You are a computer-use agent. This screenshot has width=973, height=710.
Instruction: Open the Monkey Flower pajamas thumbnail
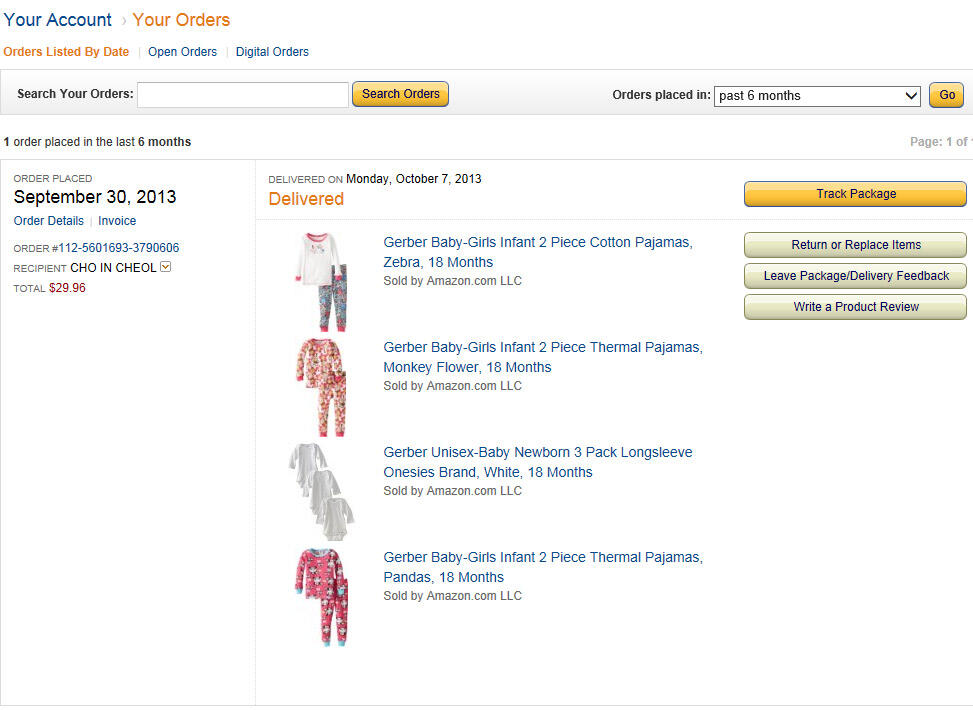320,387
